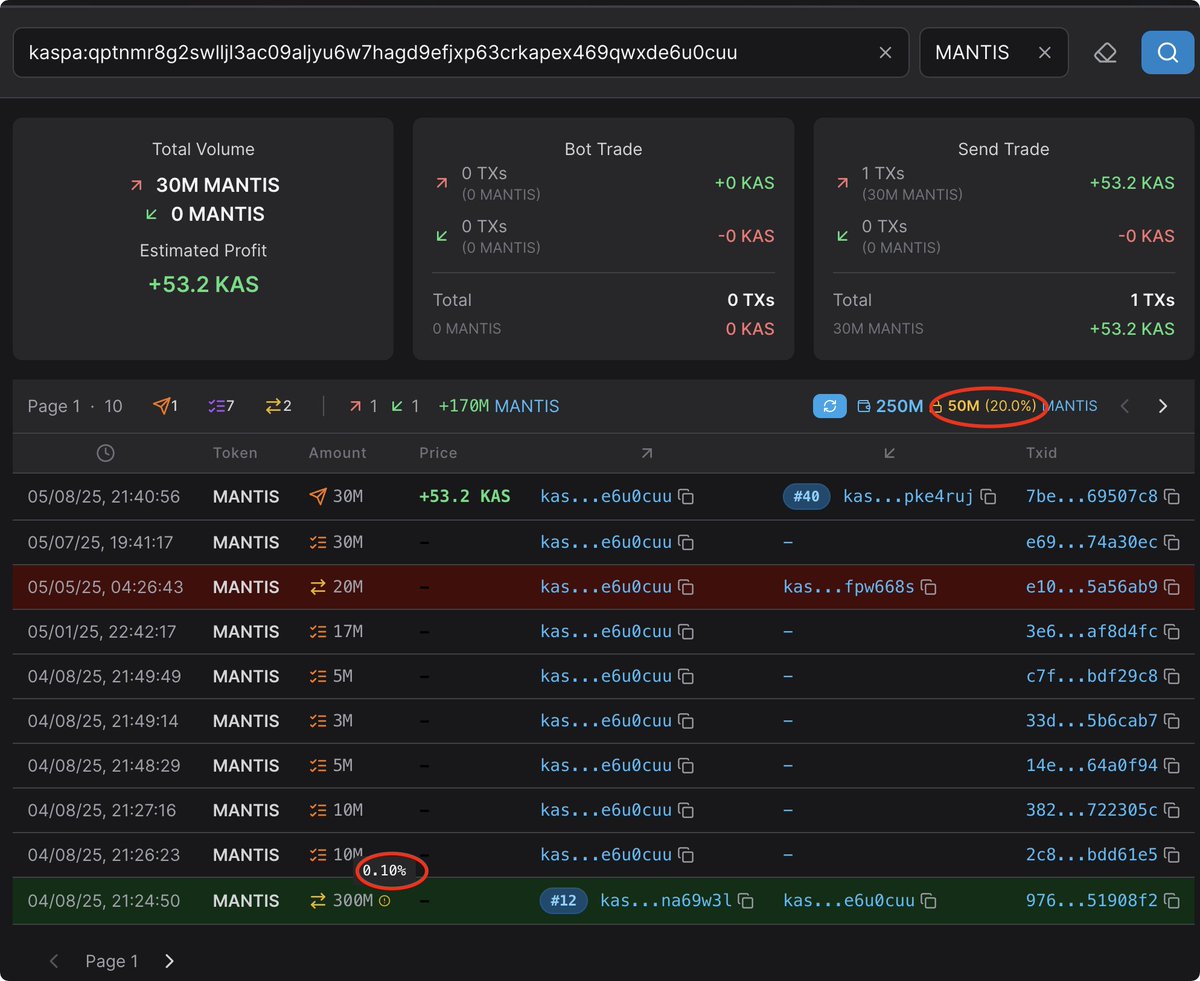Click the Price column header
The height and width of the screenshot is (981, 1200).
pos(438,453)
